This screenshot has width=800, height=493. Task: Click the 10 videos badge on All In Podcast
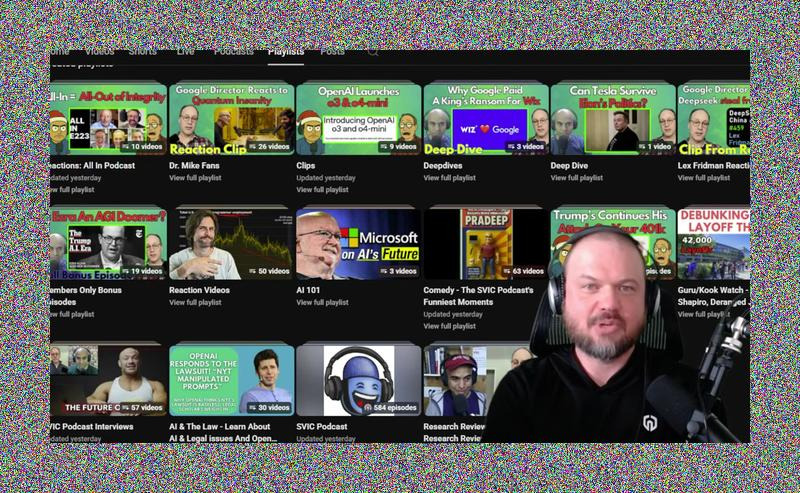(x=142, y=146)
